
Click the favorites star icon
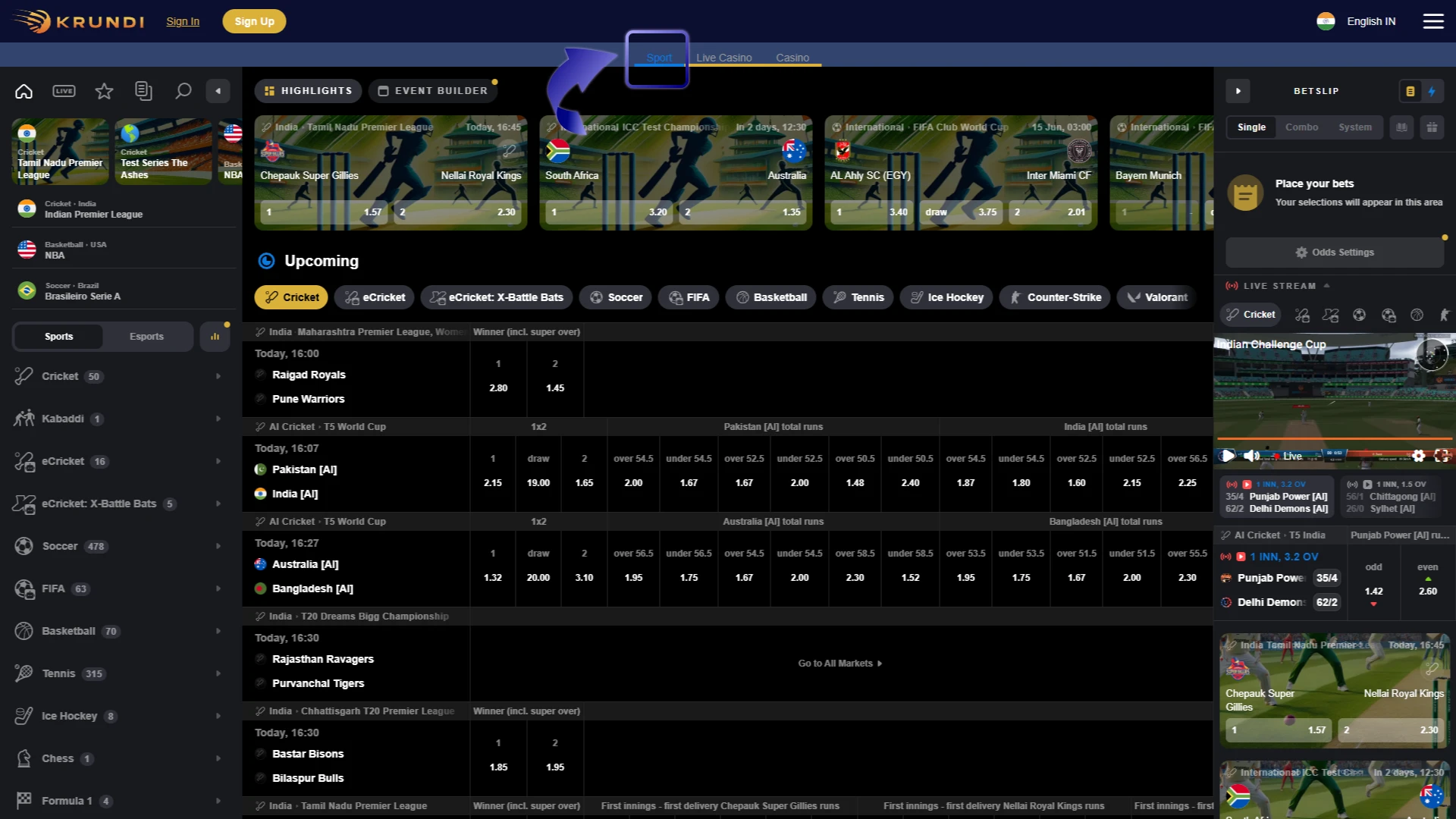[x=104, y=90]
